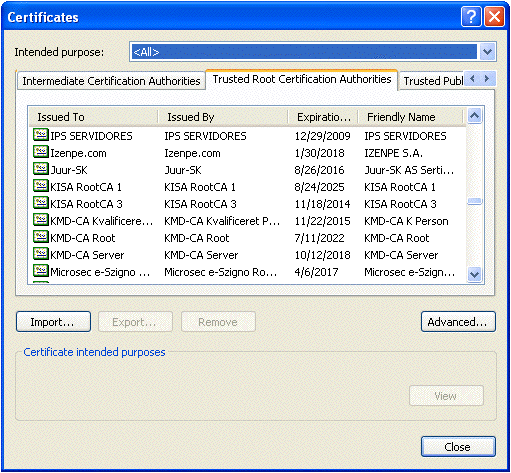Click the View button
The image size is (511, 473).
[x=446, y=396]
